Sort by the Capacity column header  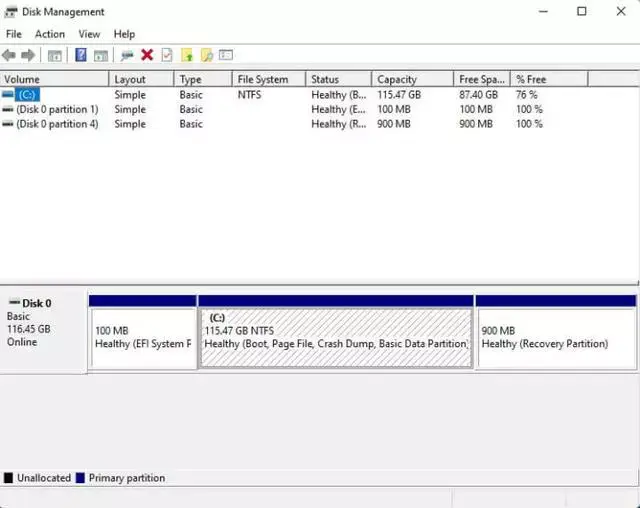click(x=413, y=79)
